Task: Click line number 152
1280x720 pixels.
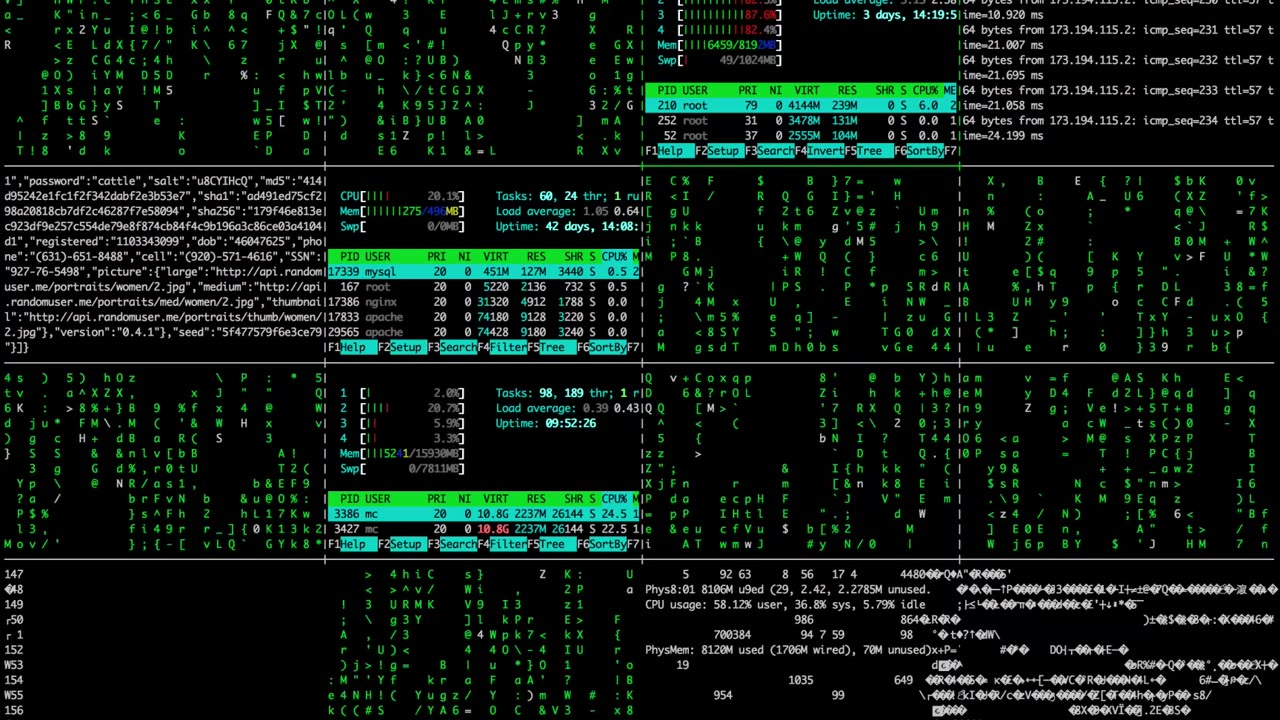Action: (x=14, y=650)
